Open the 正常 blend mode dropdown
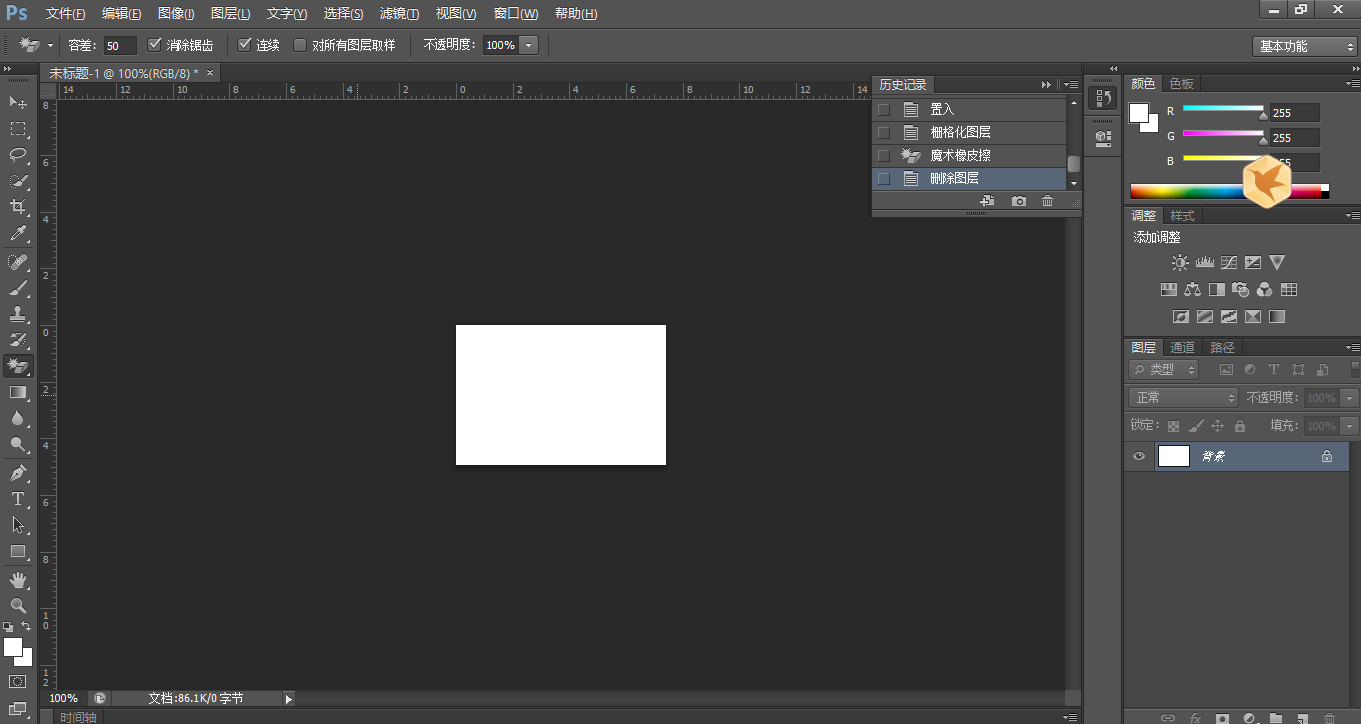The image size is (1361, 724). pos(1184,398)
